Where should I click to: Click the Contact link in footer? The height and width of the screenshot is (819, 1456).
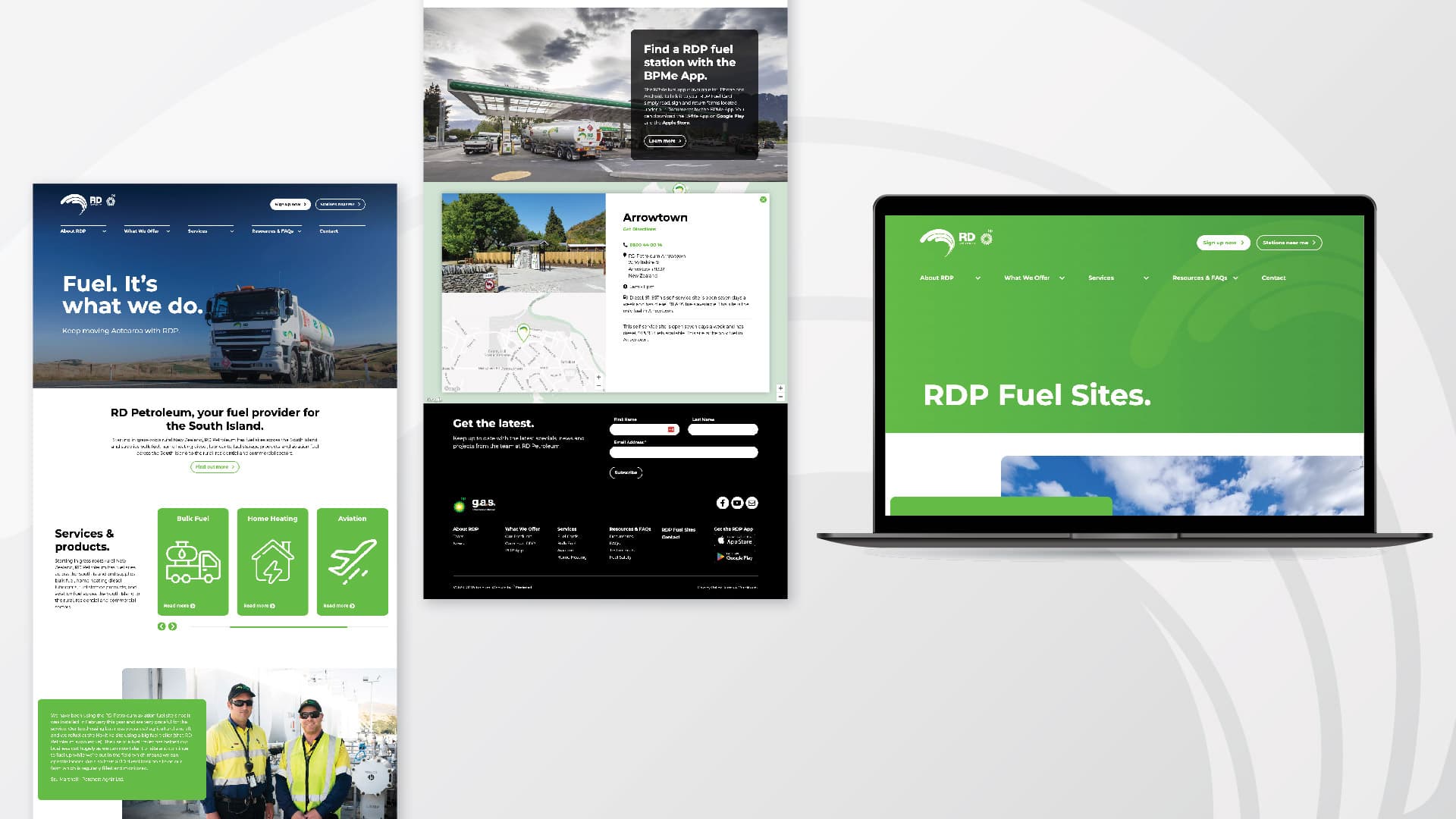coord(670,537)
